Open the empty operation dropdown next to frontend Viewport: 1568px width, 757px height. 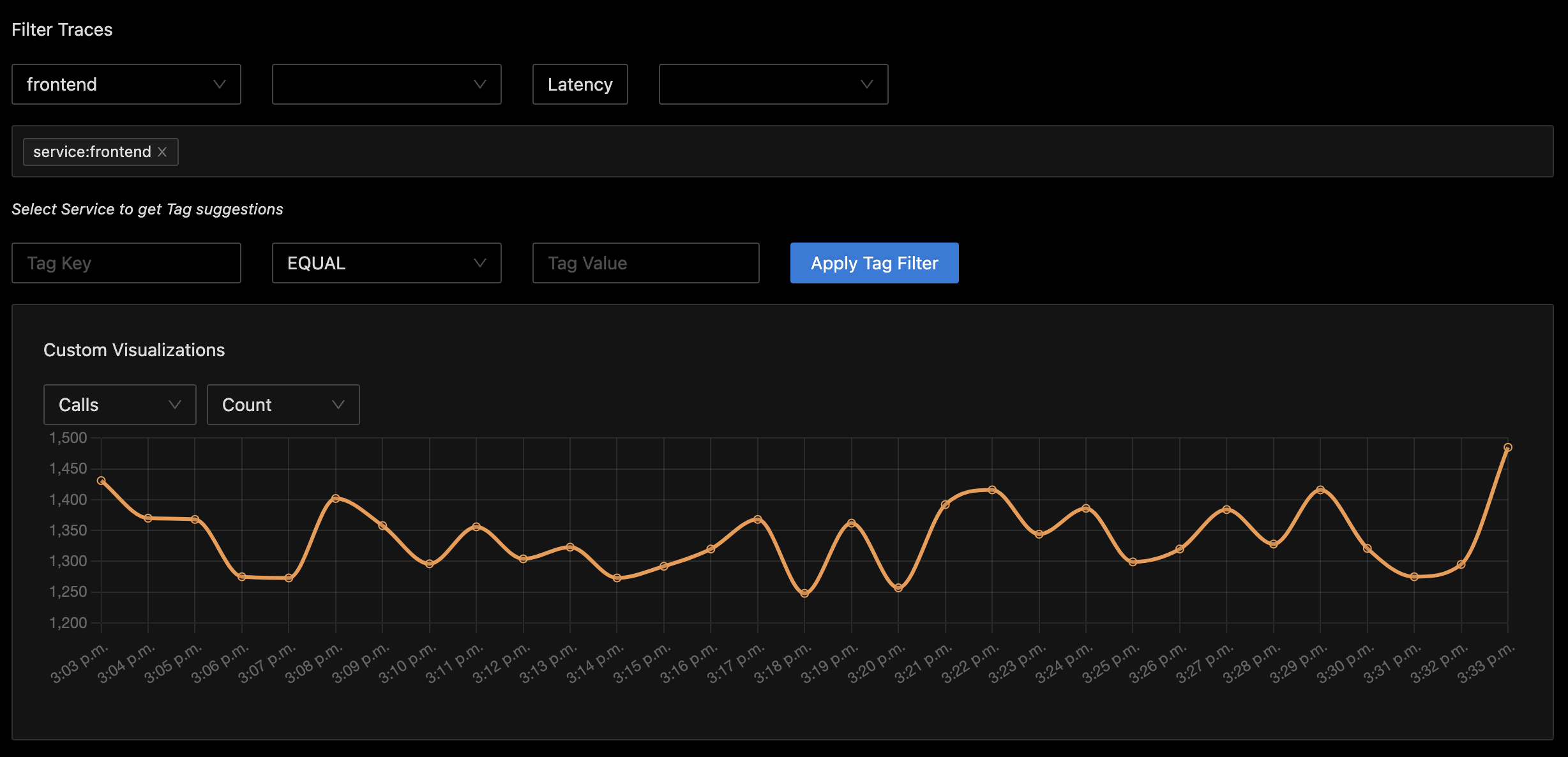coord(386,84)
